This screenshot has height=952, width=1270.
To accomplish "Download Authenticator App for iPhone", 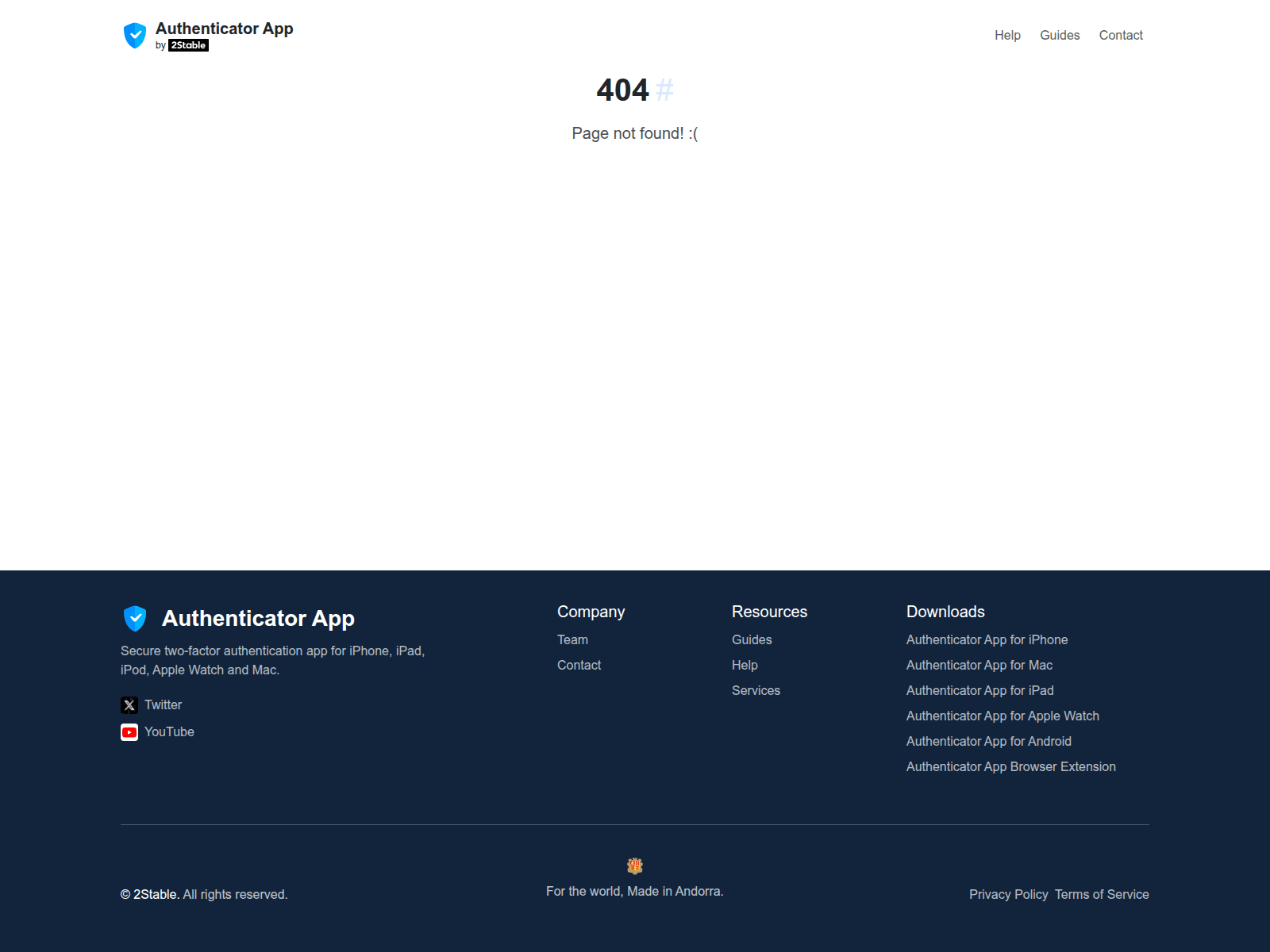I will click(x=987, y=639).
